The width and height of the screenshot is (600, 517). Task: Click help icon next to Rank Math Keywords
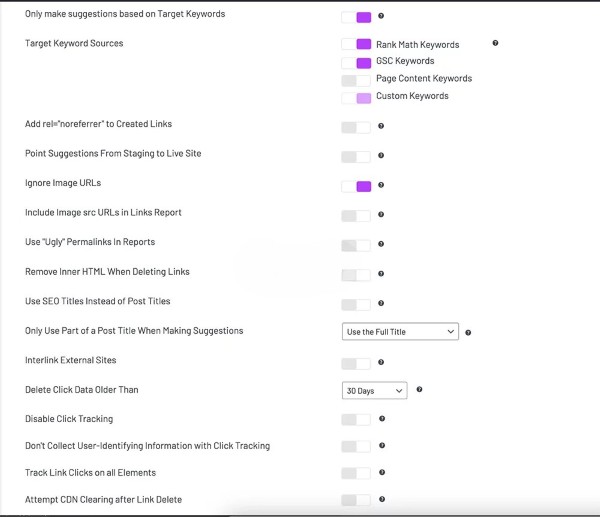pos(495,44)
